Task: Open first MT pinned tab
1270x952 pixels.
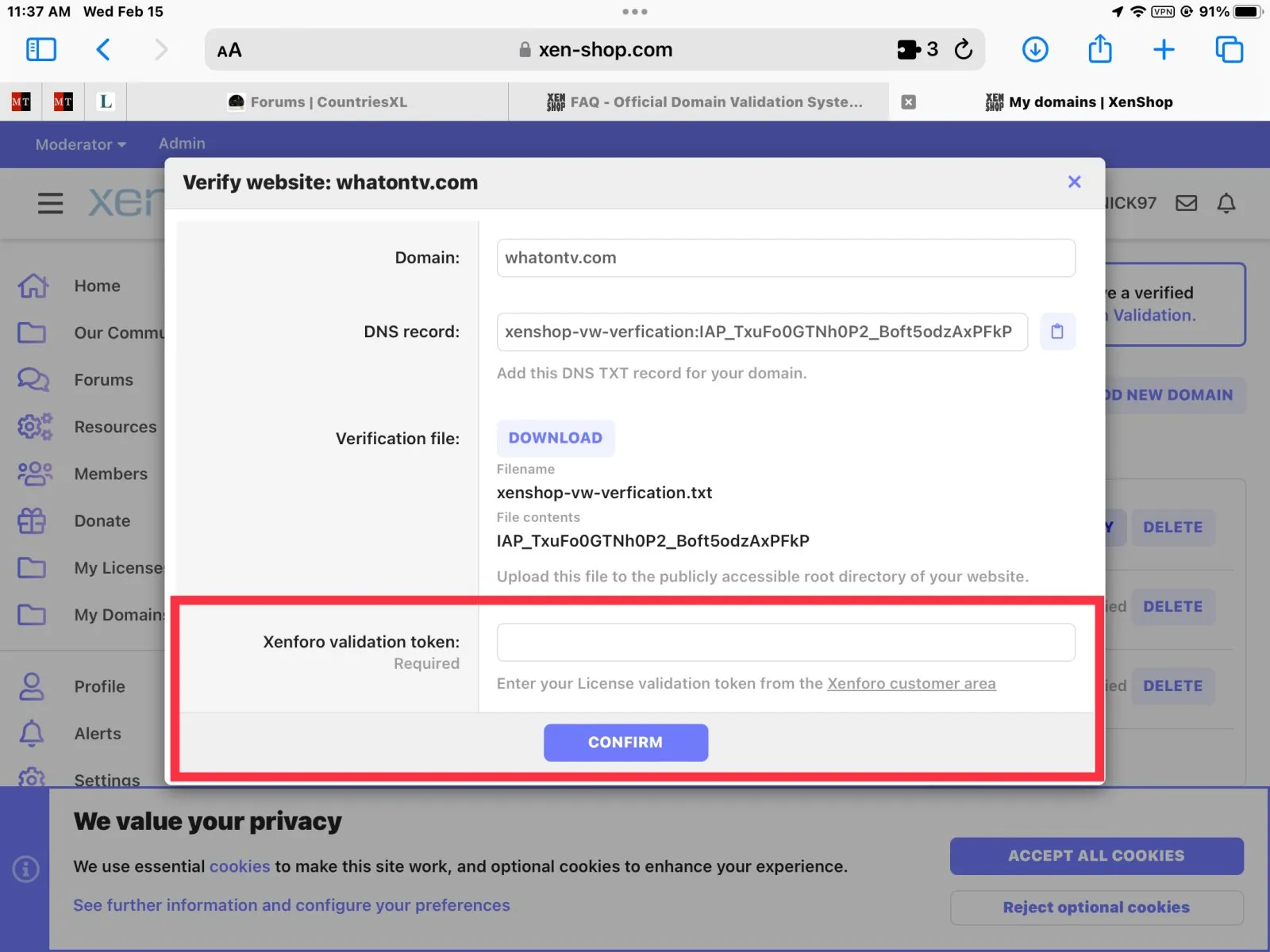Action: coord(21,102)
